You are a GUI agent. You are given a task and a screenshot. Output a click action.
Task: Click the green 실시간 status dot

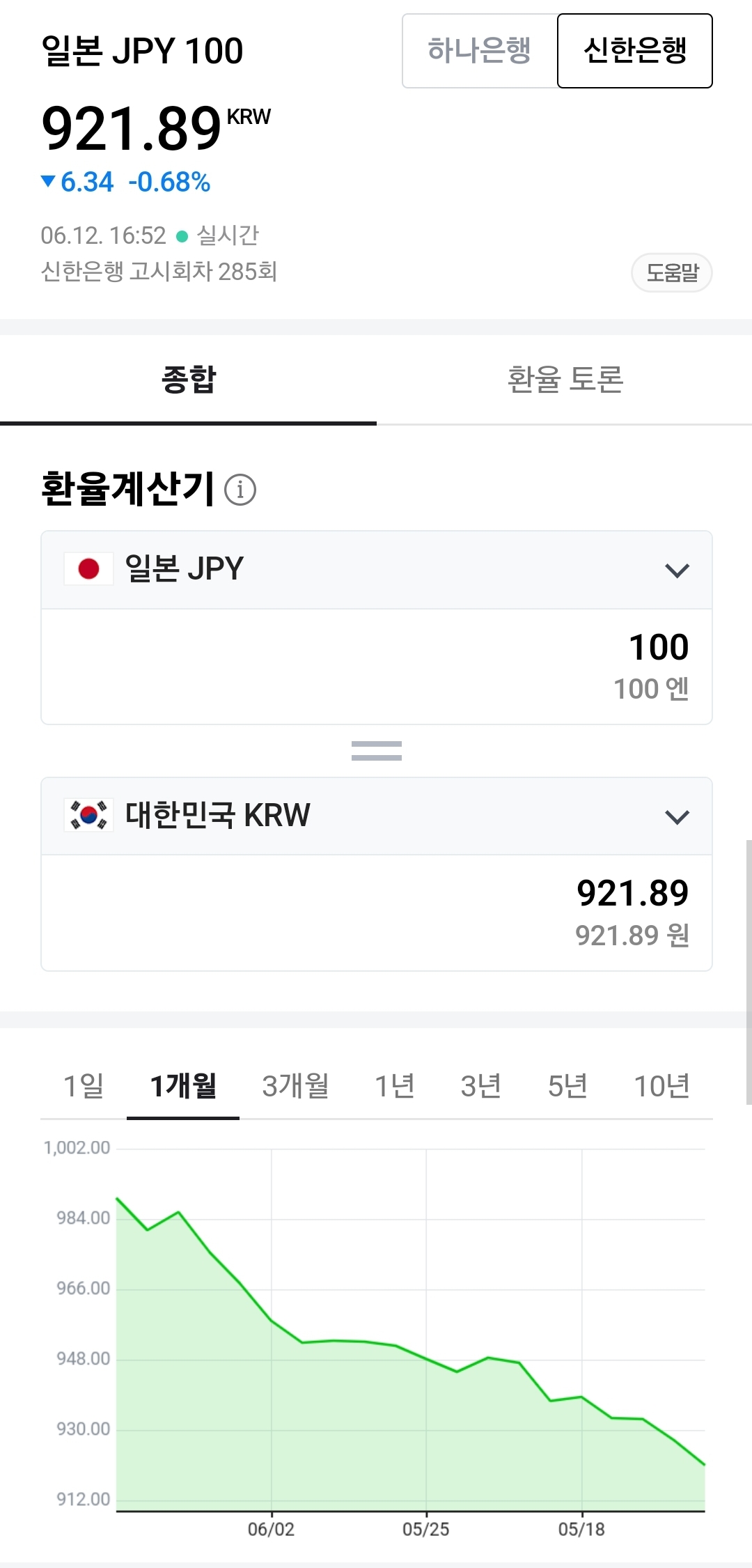click(x=182, y=237)
